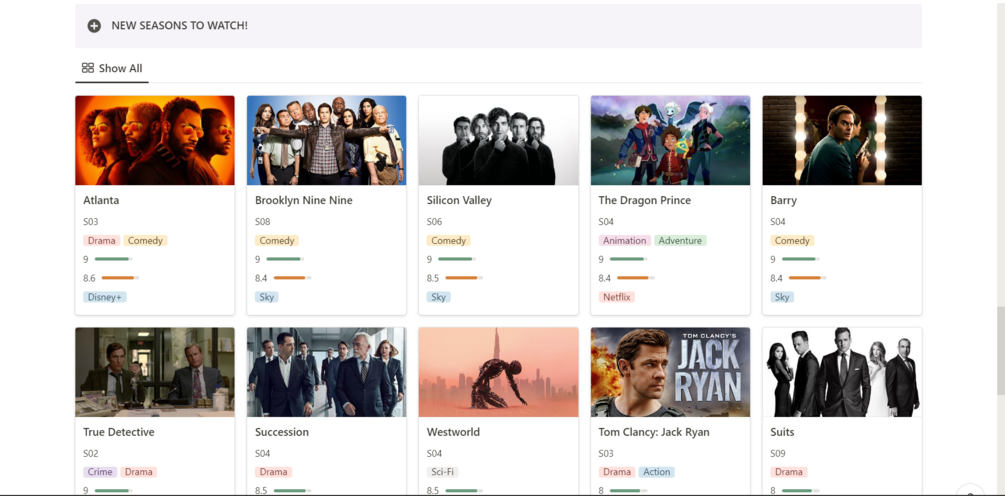
Task: Click the Sky tag on Barry card
Action: pyautogui.click(x=782, y=297)
